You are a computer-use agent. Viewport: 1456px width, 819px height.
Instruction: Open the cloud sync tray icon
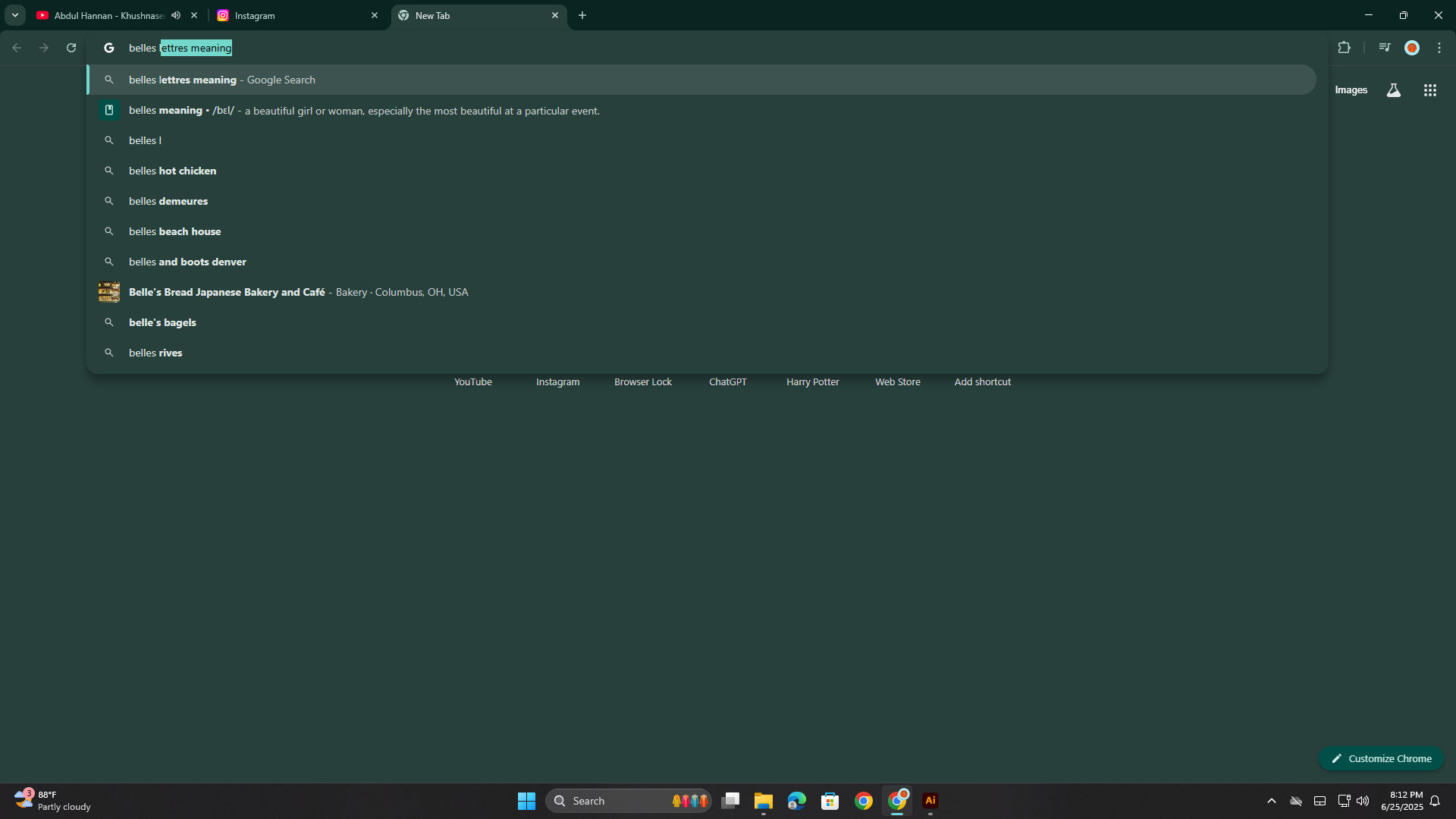pos(1296,801)
